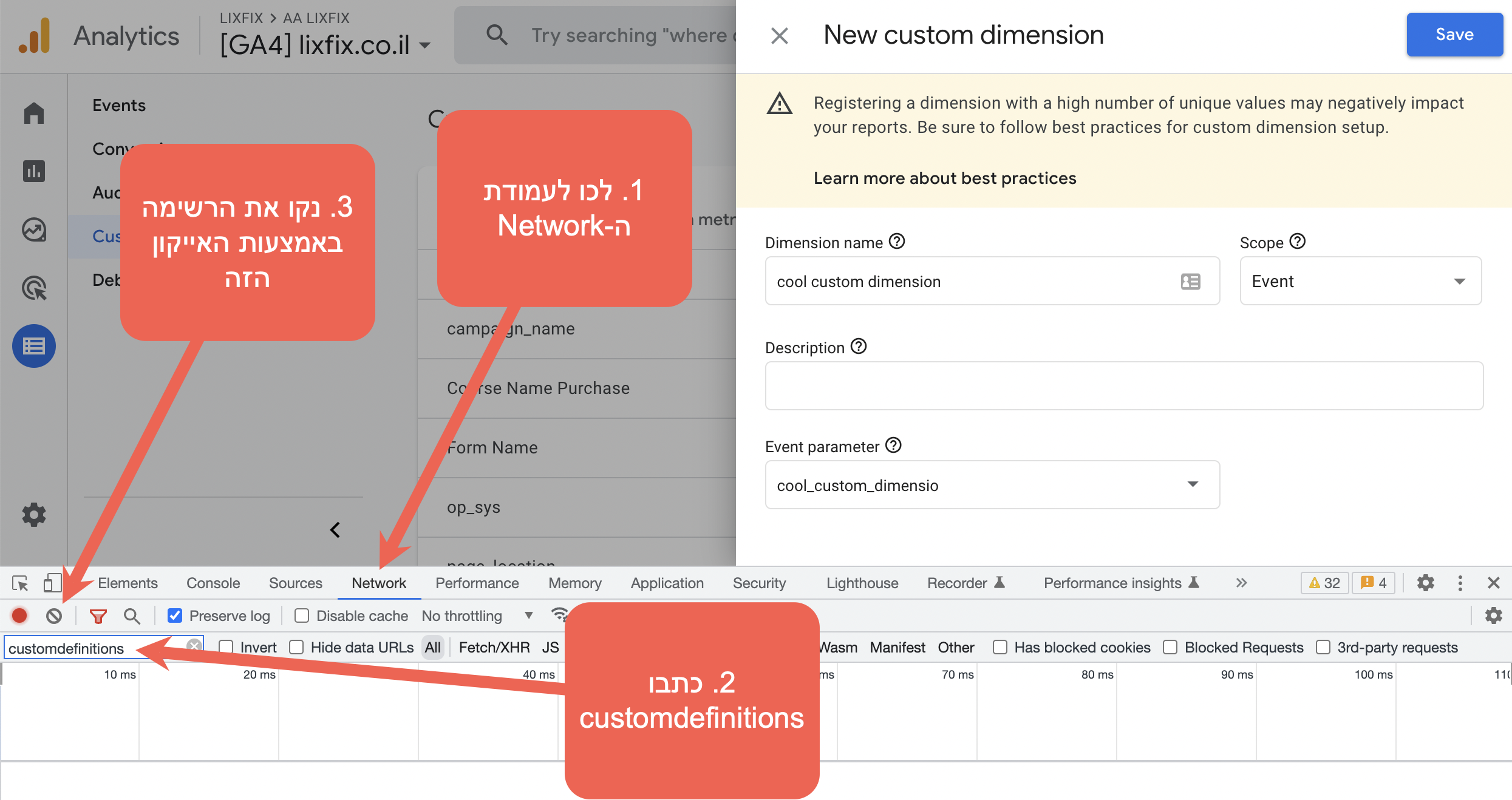Click the Event parameter help icon
1512x800 pixels.
point(893,446)
